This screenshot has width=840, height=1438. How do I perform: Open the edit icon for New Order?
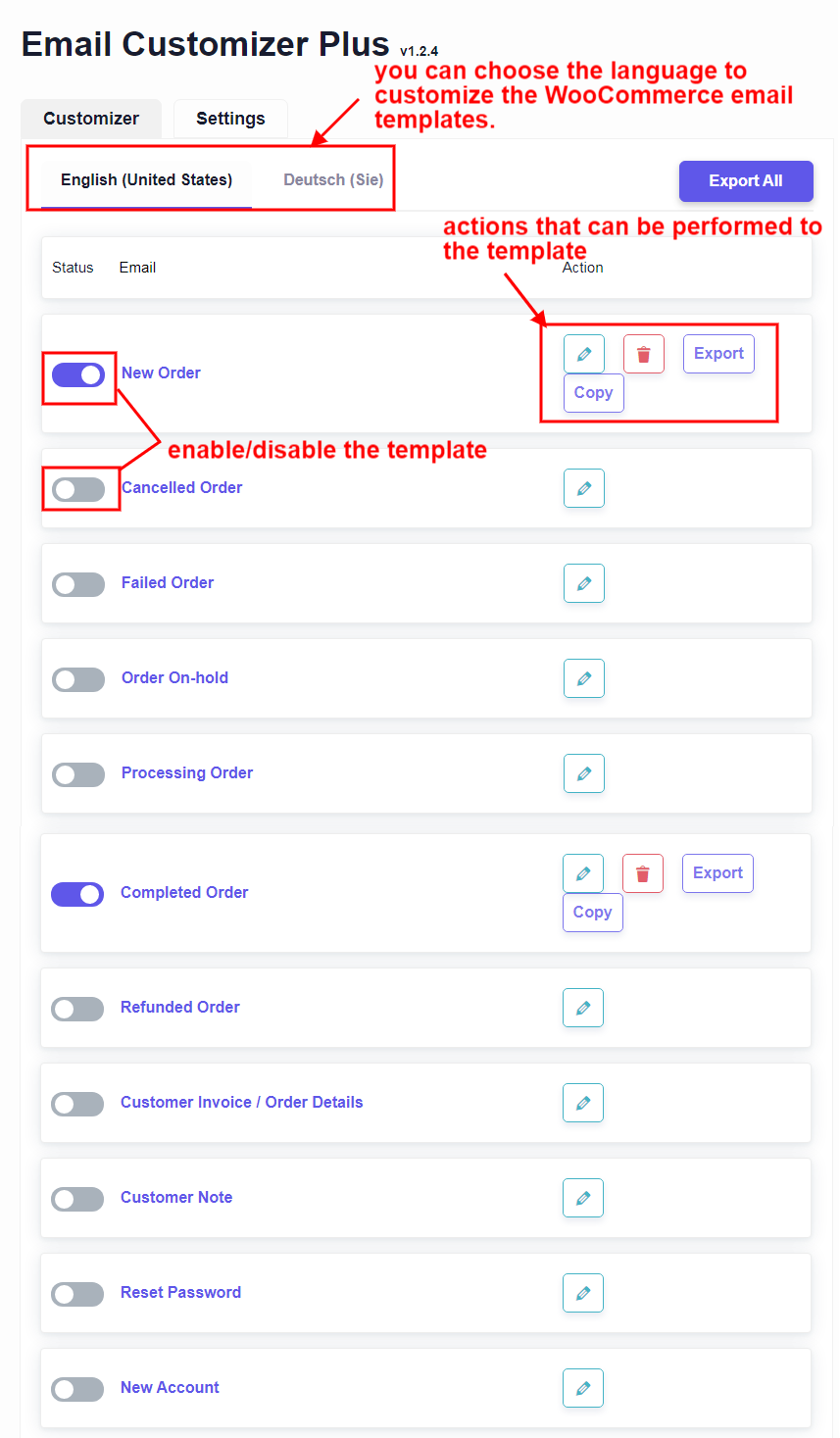coord(583,353)
